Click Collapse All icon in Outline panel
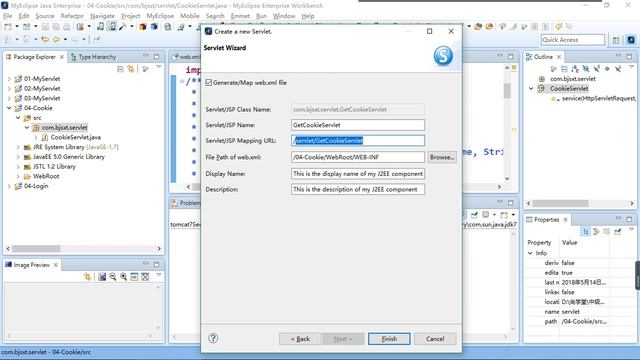Image resolution: width=640 pixels, height=360 pixels. (x=564, y=69)
